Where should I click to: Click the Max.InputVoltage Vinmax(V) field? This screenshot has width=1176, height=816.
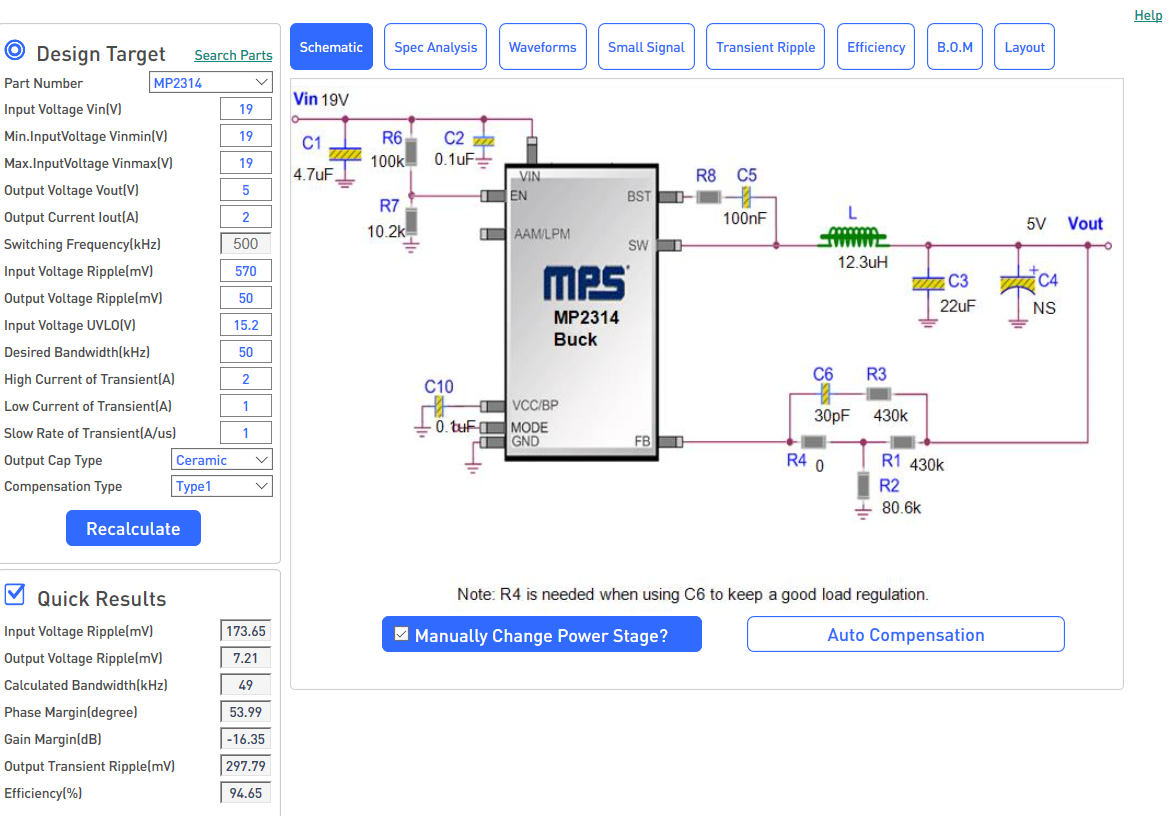point(246,163)
